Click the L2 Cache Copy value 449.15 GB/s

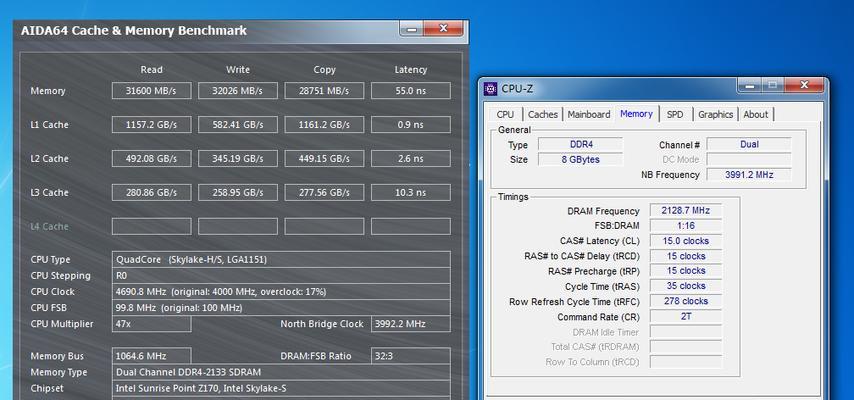[x=324, y=159]
